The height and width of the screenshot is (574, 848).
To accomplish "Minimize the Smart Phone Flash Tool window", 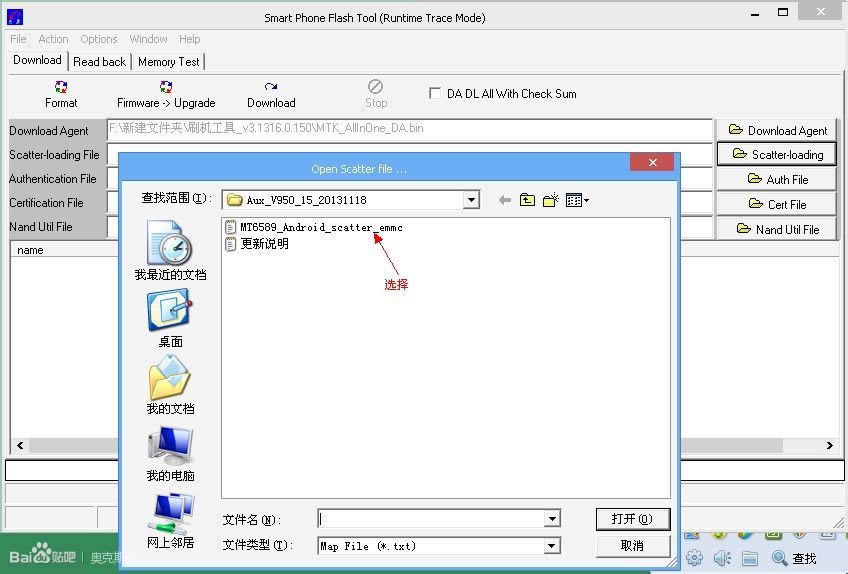I will click(756, 13).
